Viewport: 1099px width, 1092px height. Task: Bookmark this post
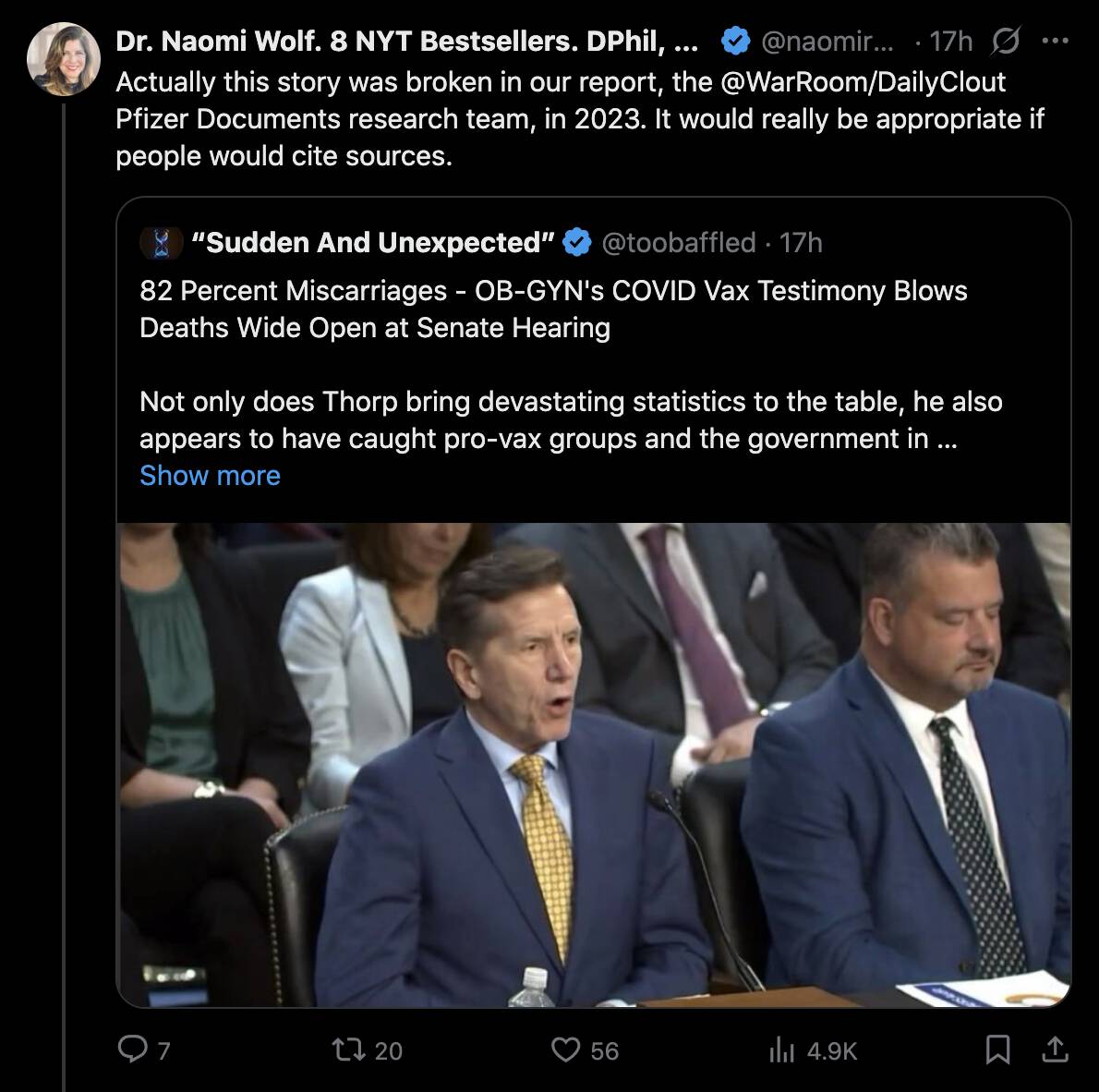pos(997,1050)
